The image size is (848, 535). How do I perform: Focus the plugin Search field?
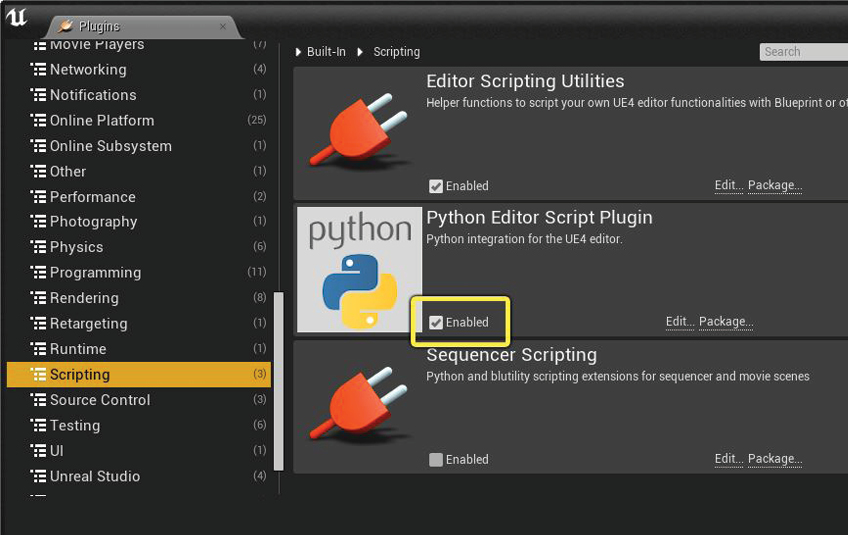click(804, 52)
